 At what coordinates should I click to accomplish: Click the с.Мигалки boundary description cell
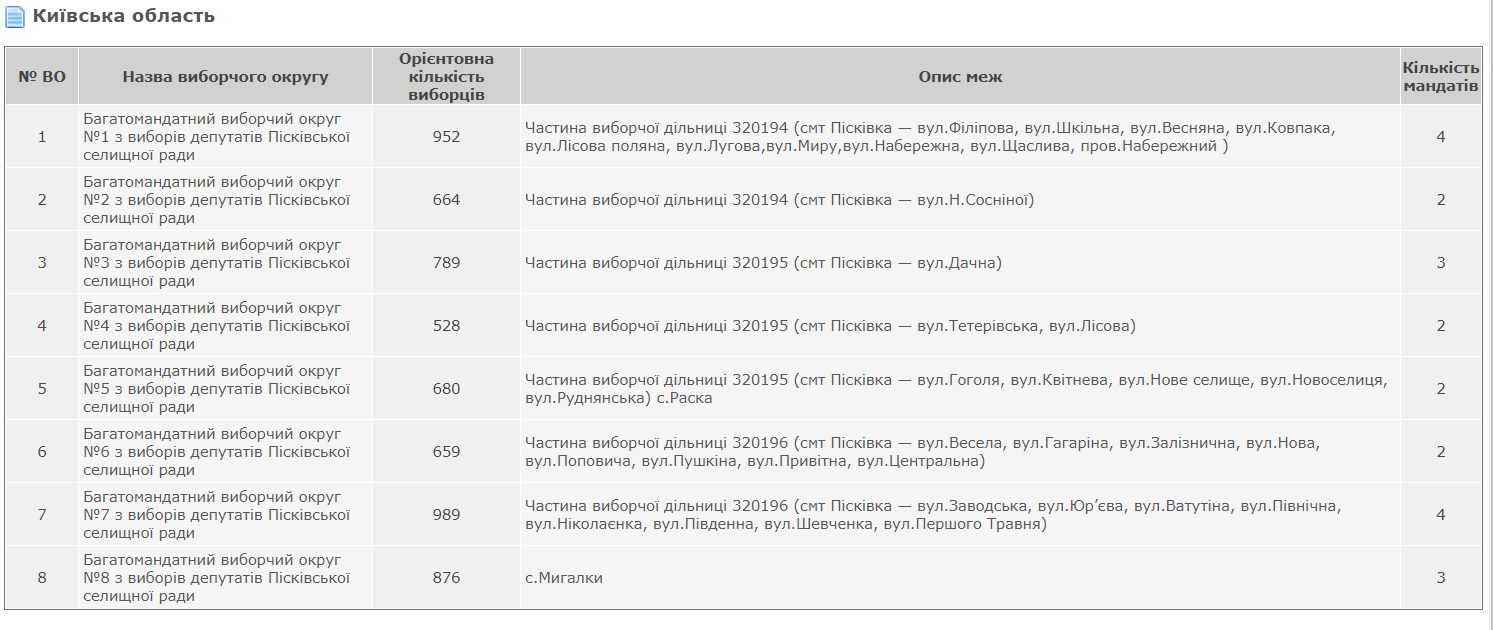[564, 578]
